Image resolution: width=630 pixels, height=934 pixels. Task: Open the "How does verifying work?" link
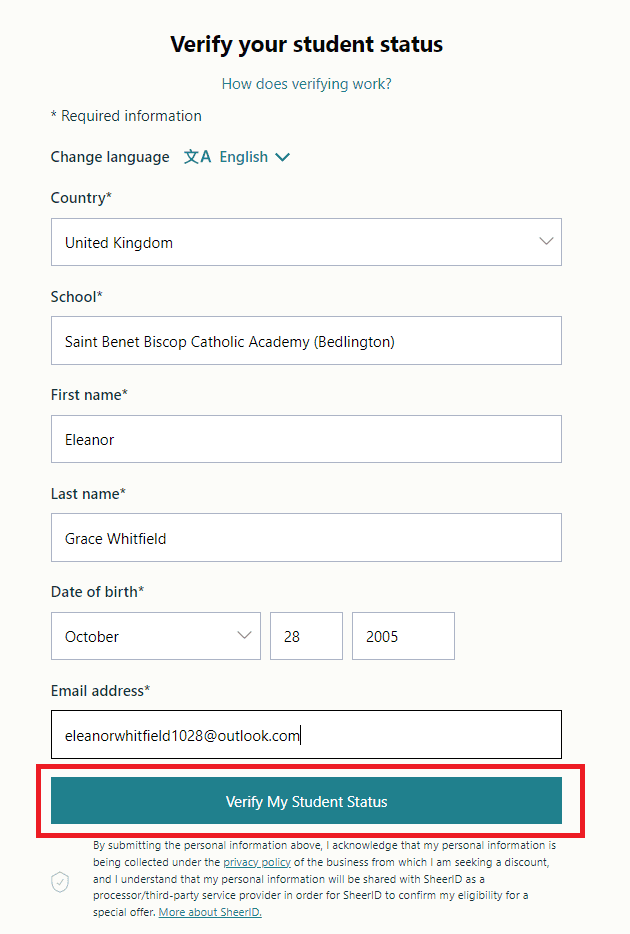[306, 84]
